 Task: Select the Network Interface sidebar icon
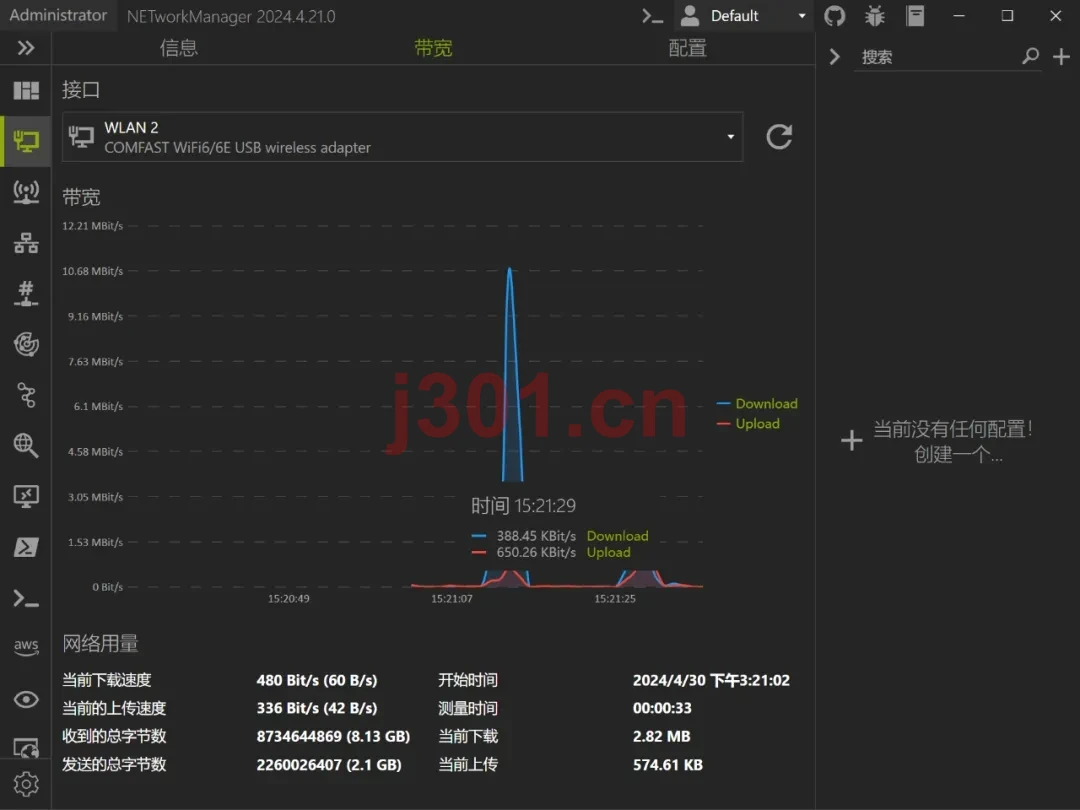(x=25, y=141)
